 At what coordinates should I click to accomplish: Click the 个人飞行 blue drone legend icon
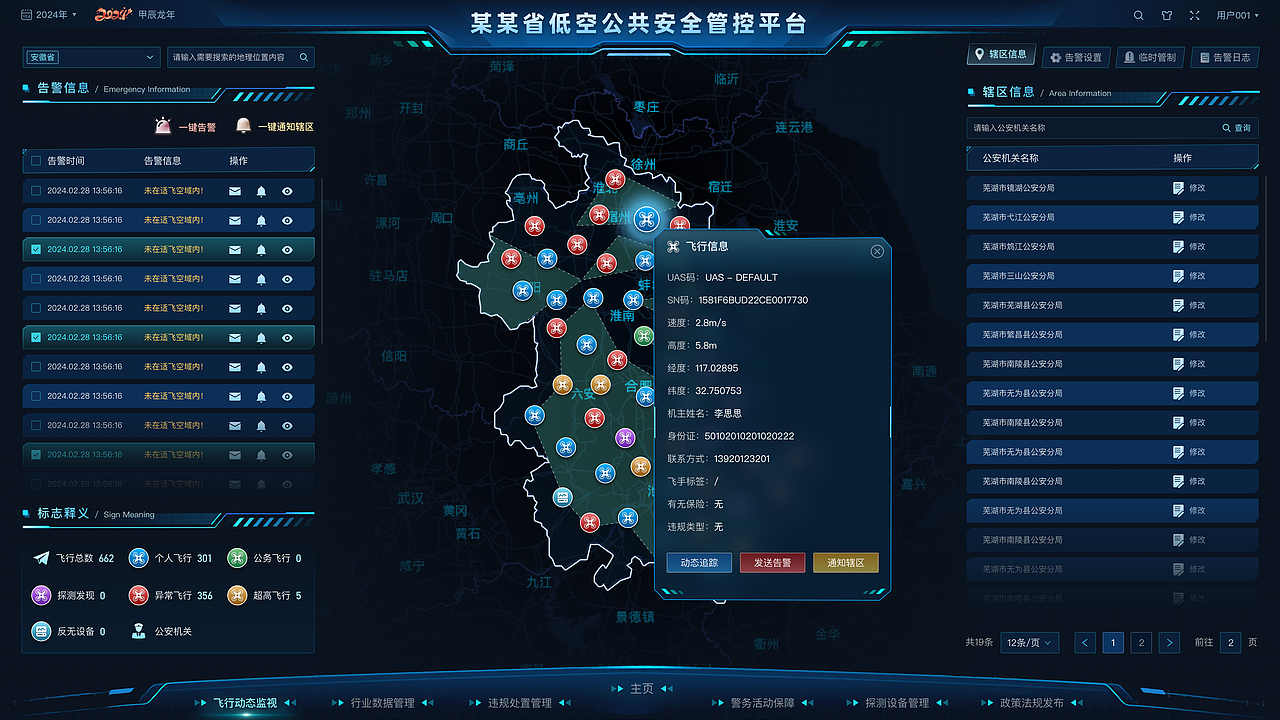pyautogui.click(x=138, y=558)
